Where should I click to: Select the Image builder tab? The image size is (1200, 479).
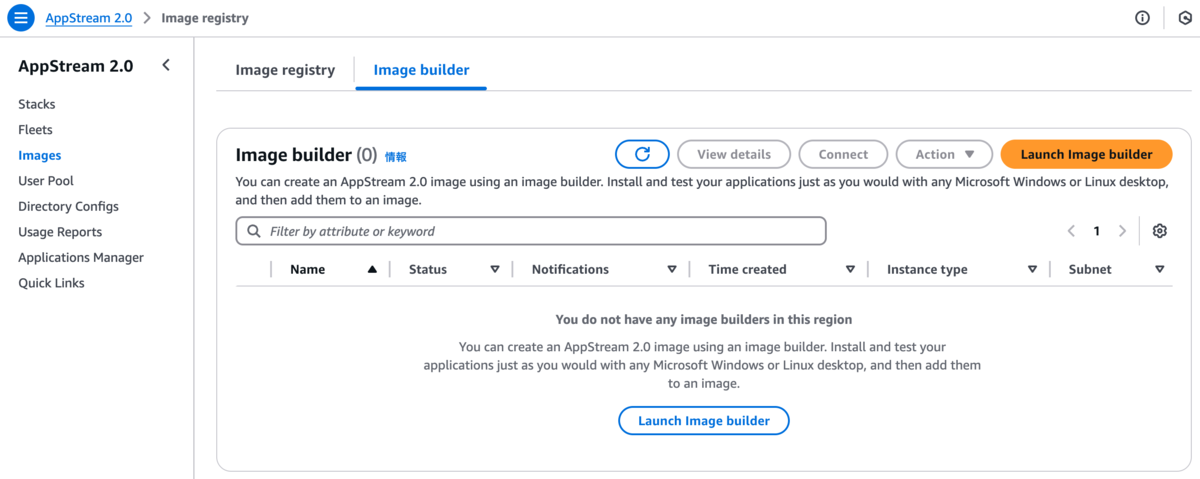[x=421, y=70]
